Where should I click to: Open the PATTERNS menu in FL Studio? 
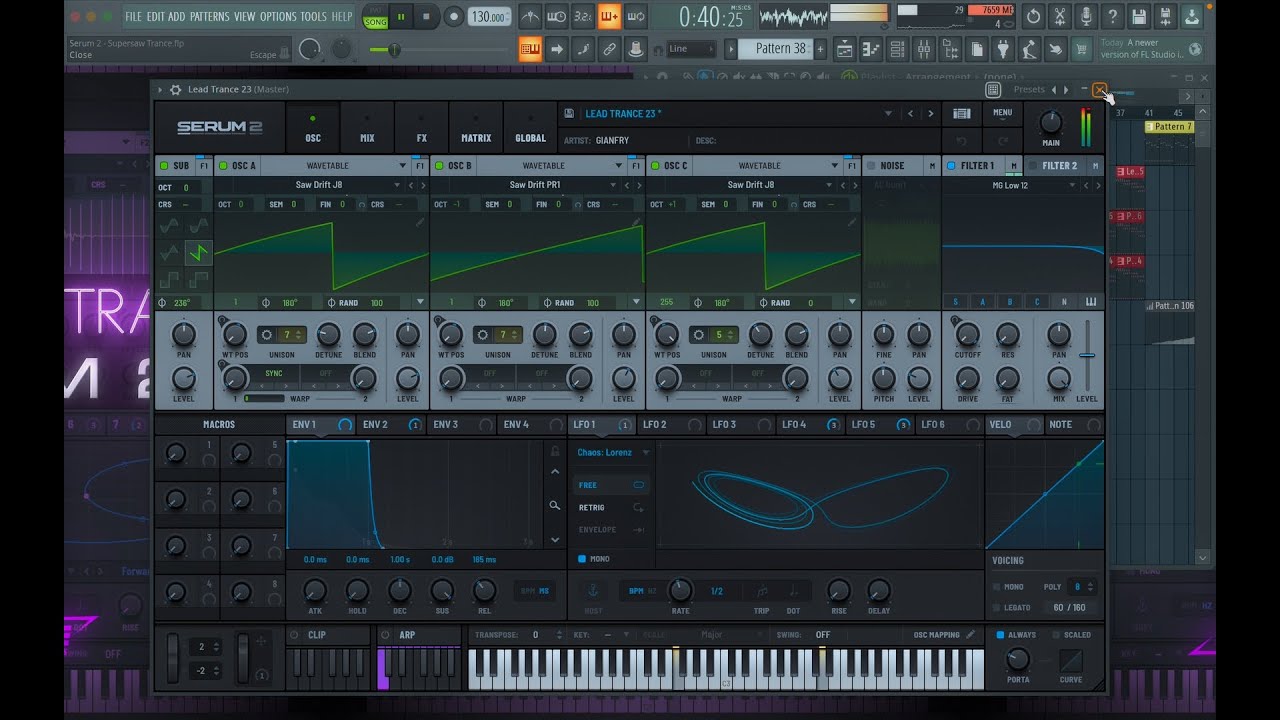(209, 17)
